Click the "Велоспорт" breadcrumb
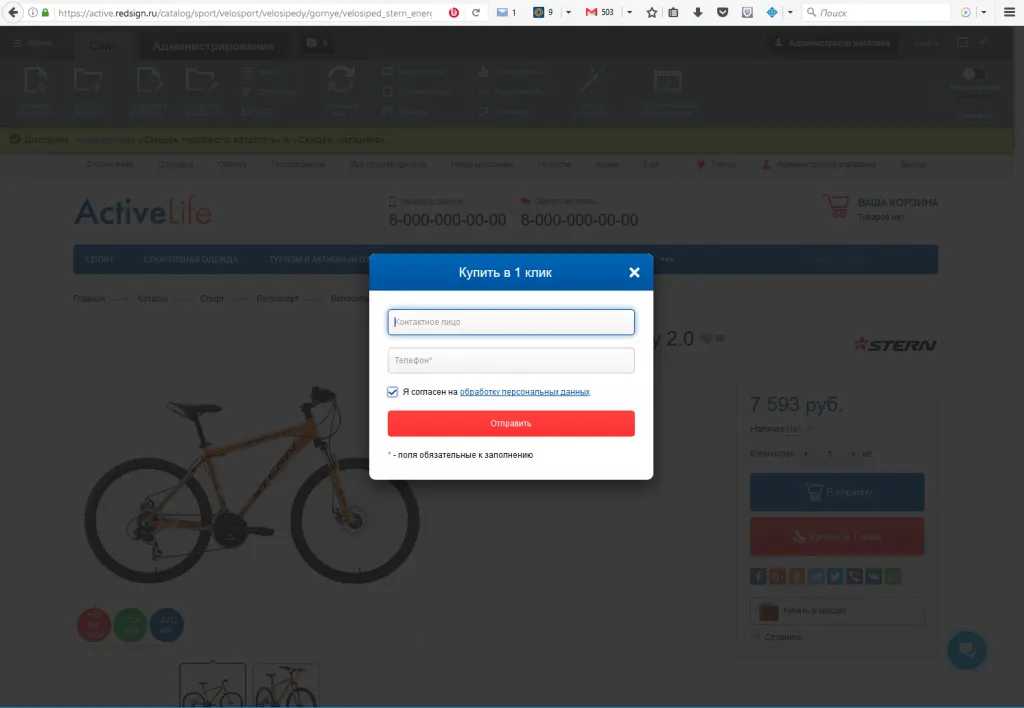The width and height of the screenshot is (1024, 708). pyautogui.click(x=278, y=298)
